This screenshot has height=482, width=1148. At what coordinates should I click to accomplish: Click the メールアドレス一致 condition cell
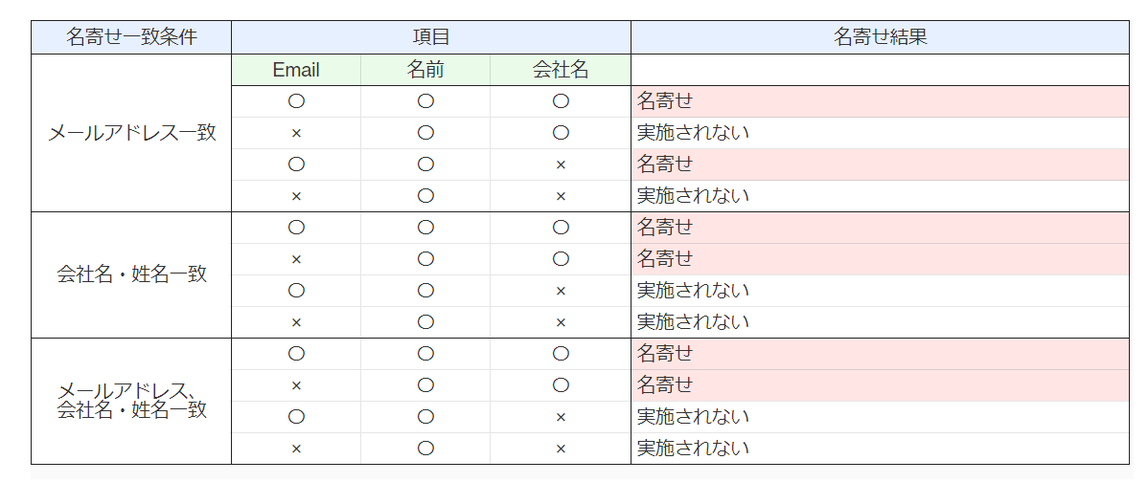click(131, 133)
